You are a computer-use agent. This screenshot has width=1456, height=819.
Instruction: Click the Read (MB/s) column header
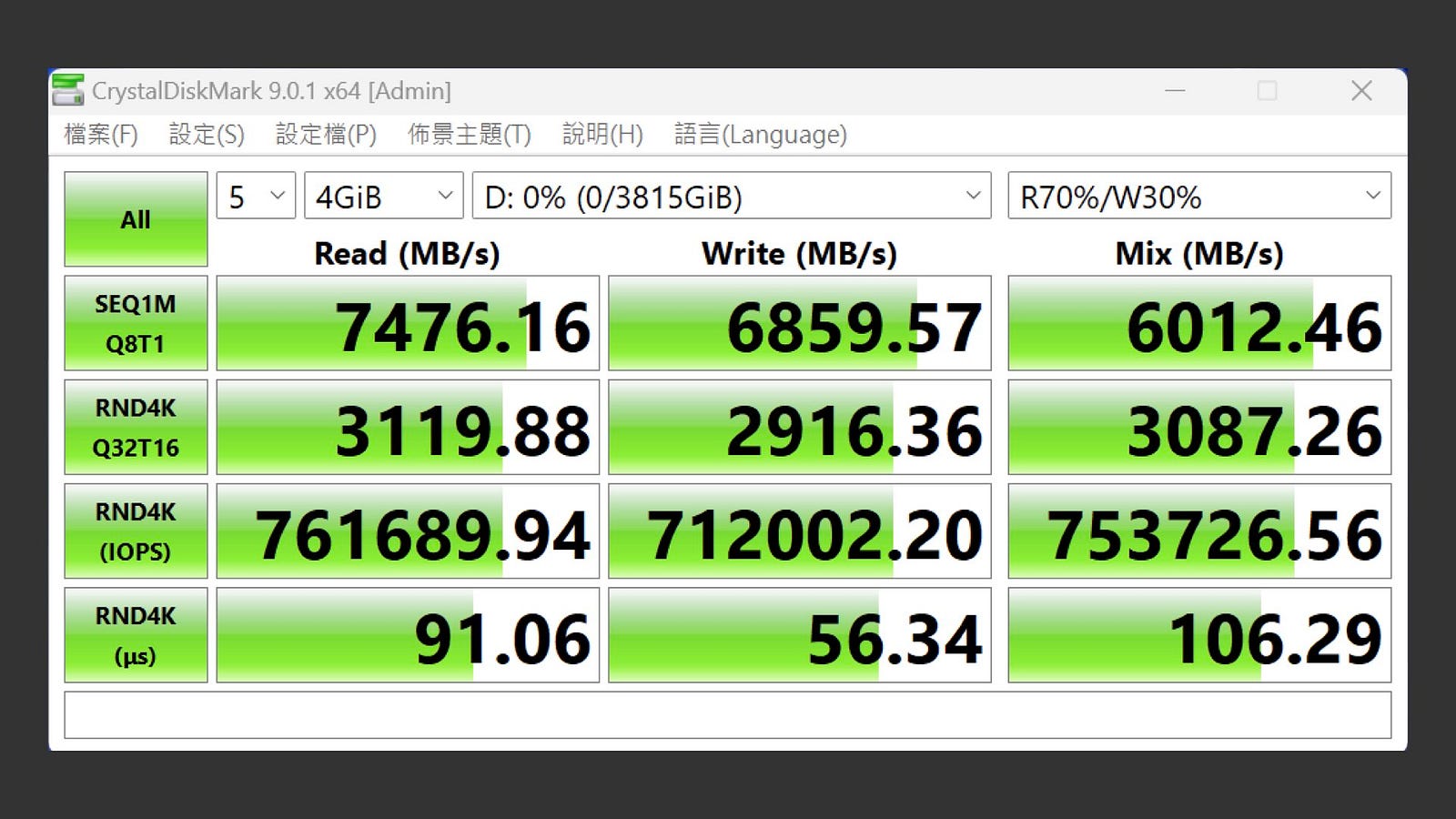tap(407, 253)
